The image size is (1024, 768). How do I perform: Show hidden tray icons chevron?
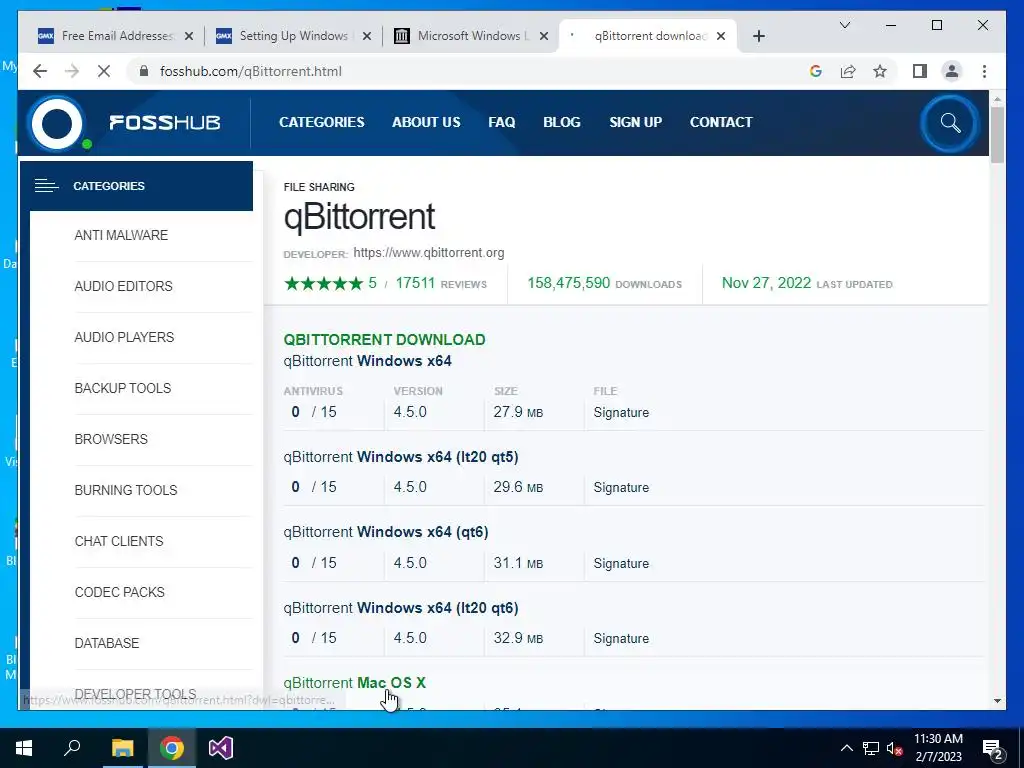846,748
